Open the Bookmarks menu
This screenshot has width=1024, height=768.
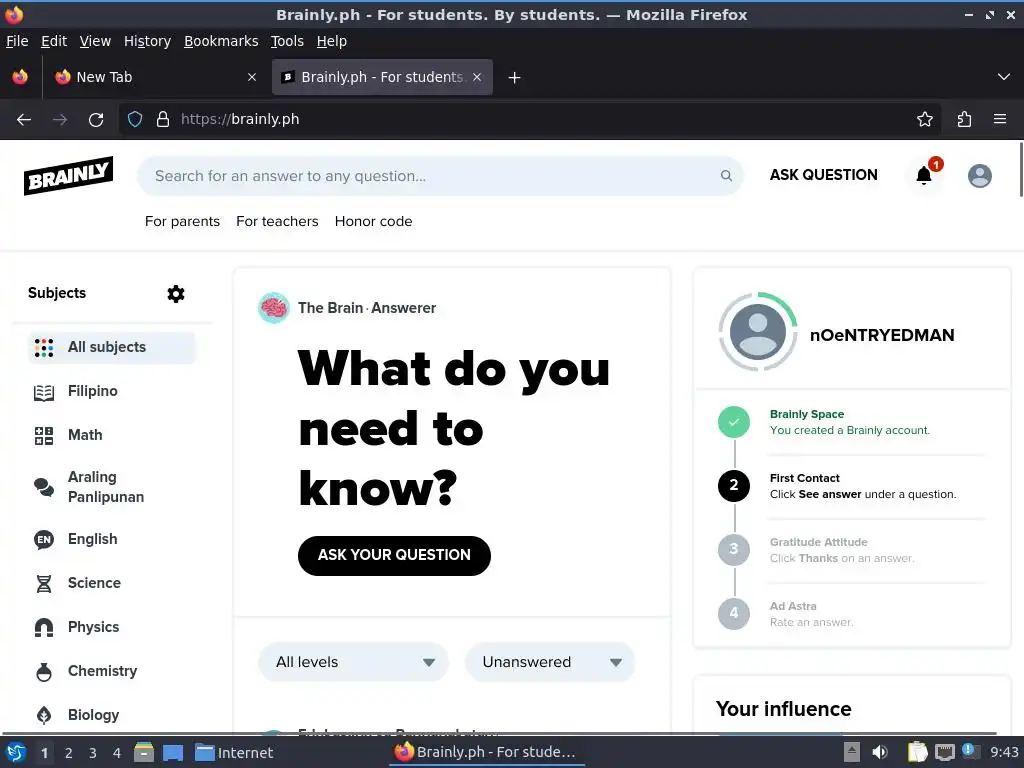point(221,41)
